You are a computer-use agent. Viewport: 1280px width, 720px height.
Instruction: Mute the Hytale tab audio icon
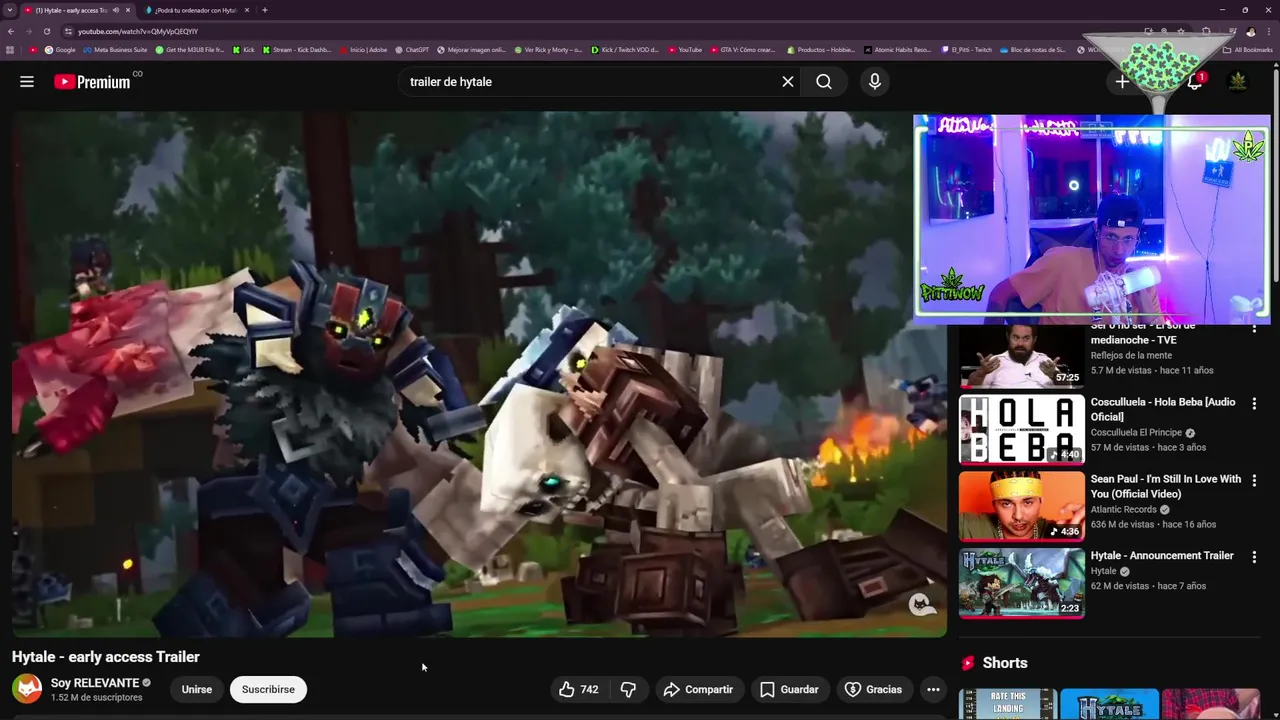(x=115, y=10)
